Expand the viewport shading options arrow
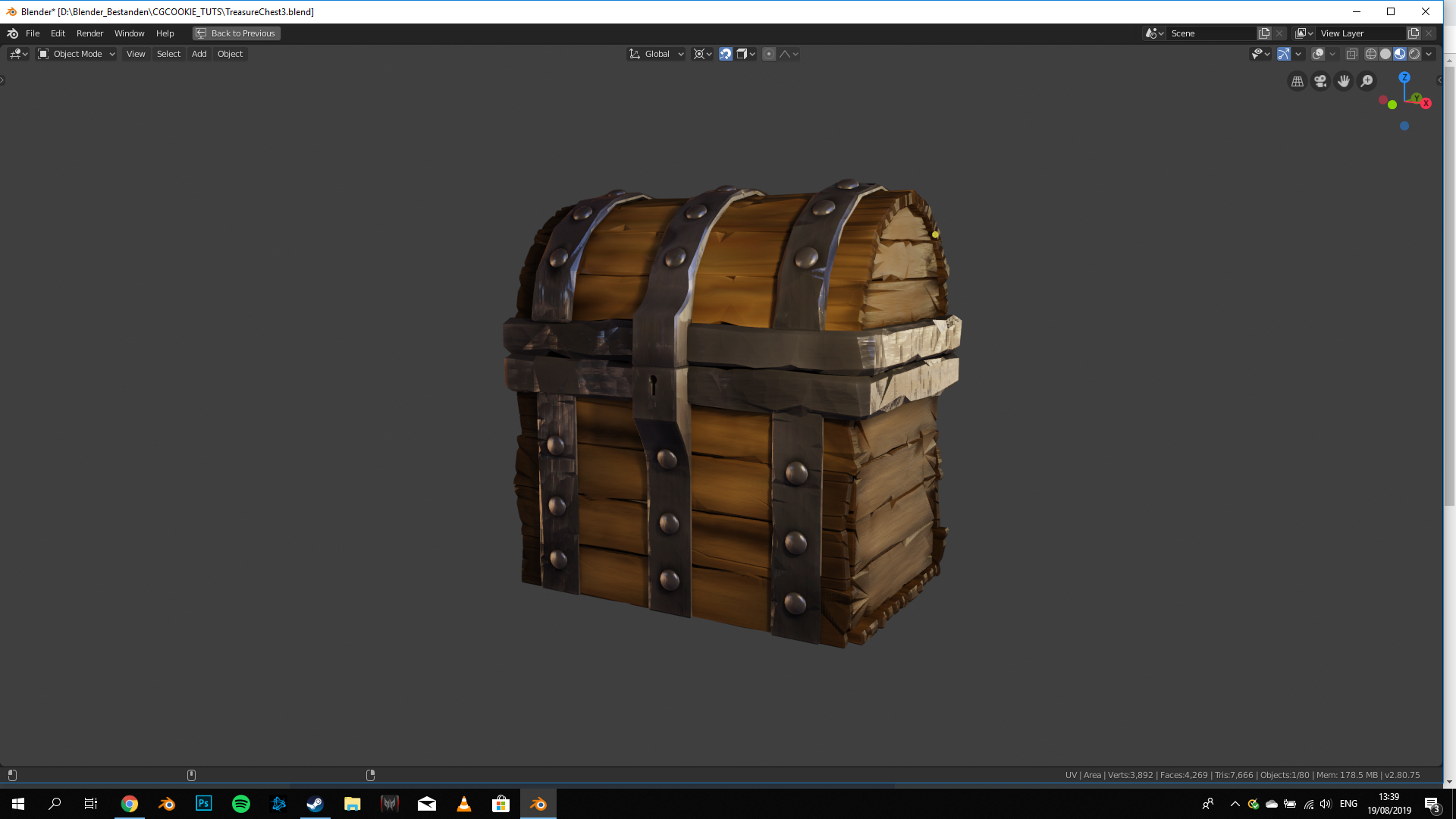This screenshot has height=819, width=1456. [x=1429, y=54]
